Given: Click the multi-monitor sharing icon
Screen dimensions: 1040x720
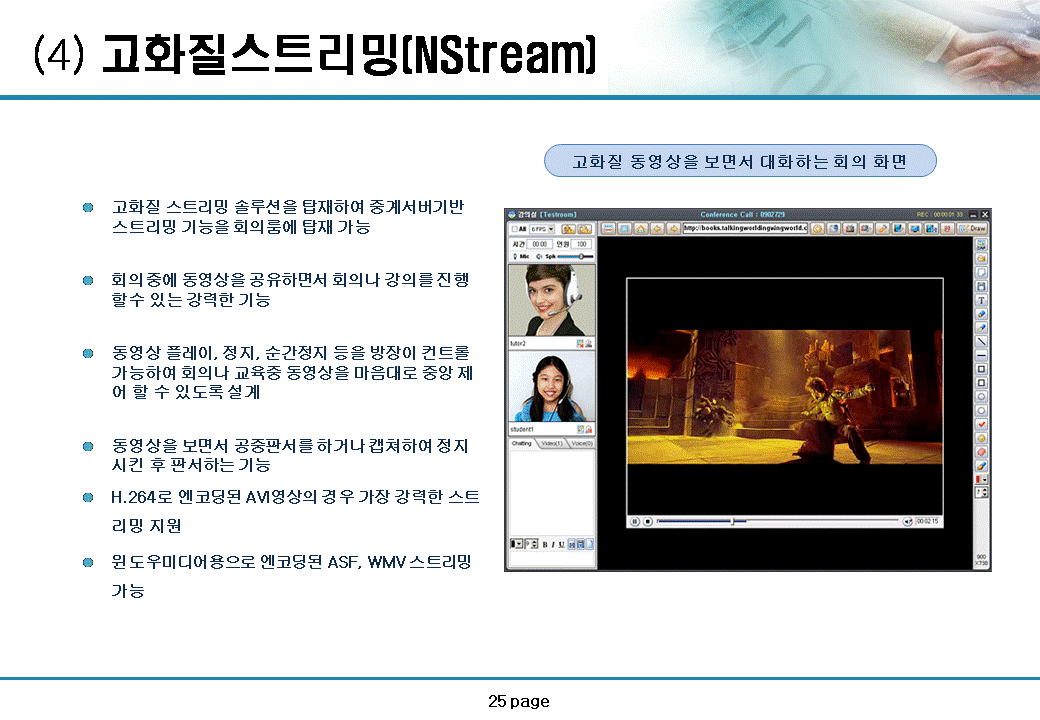Looking at the screenshot, I should [931, 229].
